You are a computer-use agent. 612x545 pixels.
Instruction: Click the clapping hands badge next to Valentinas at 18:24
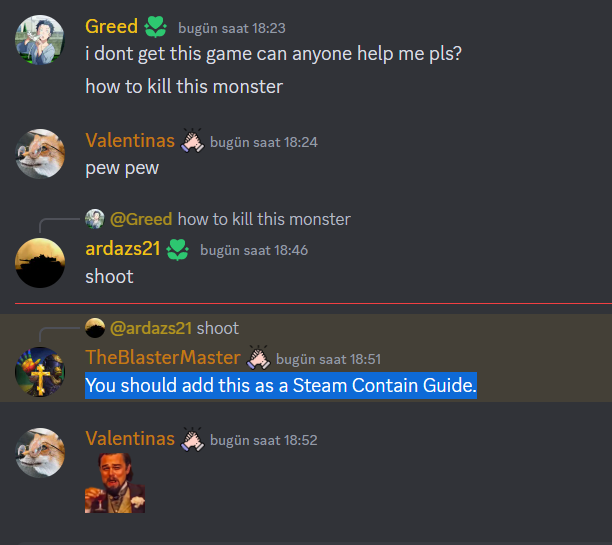coord(192,141)
